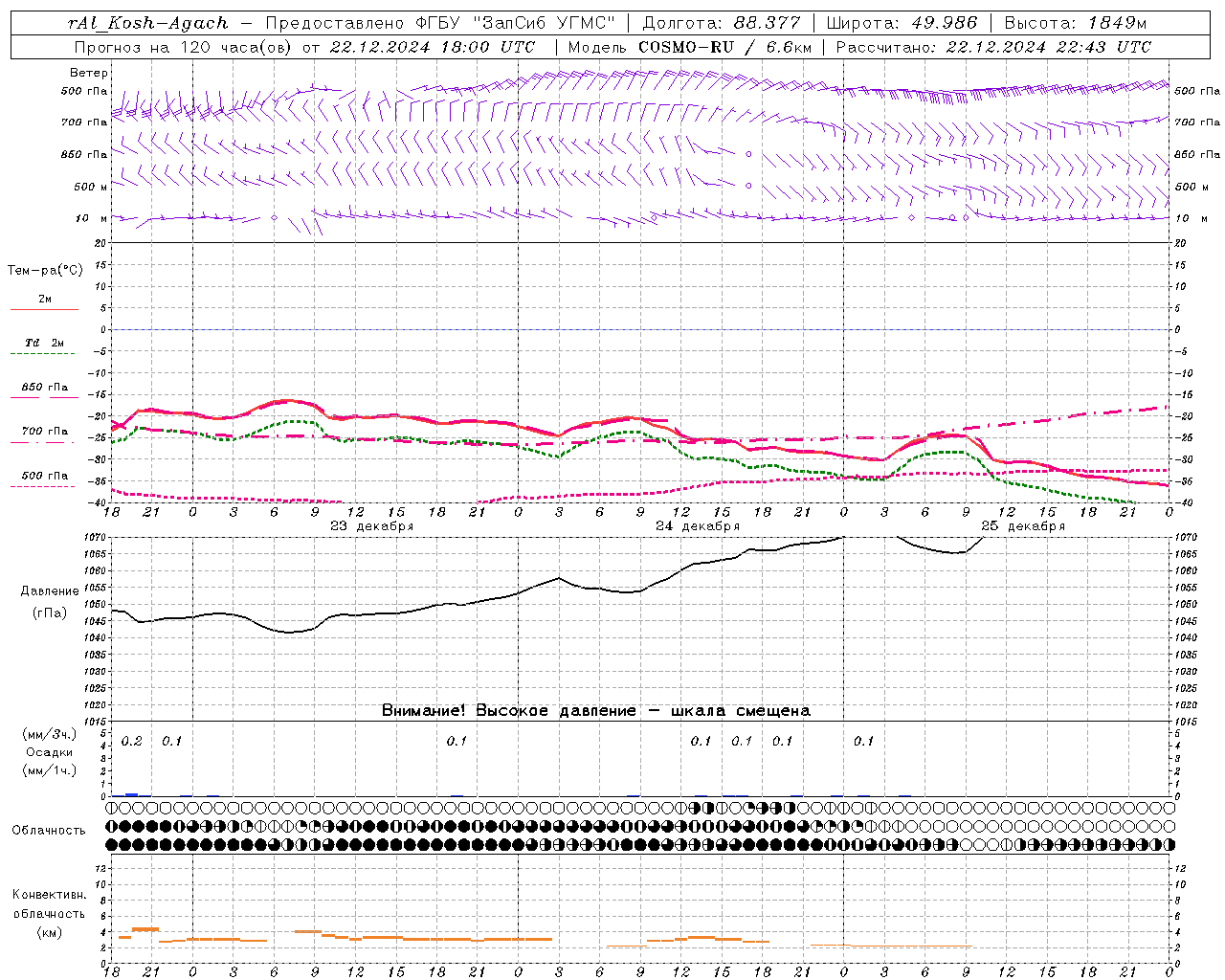Click the 700 гПа temperature legend entry
This screenshot has height=980, width=1225.
pyautogui.click(x=45, y=432)
